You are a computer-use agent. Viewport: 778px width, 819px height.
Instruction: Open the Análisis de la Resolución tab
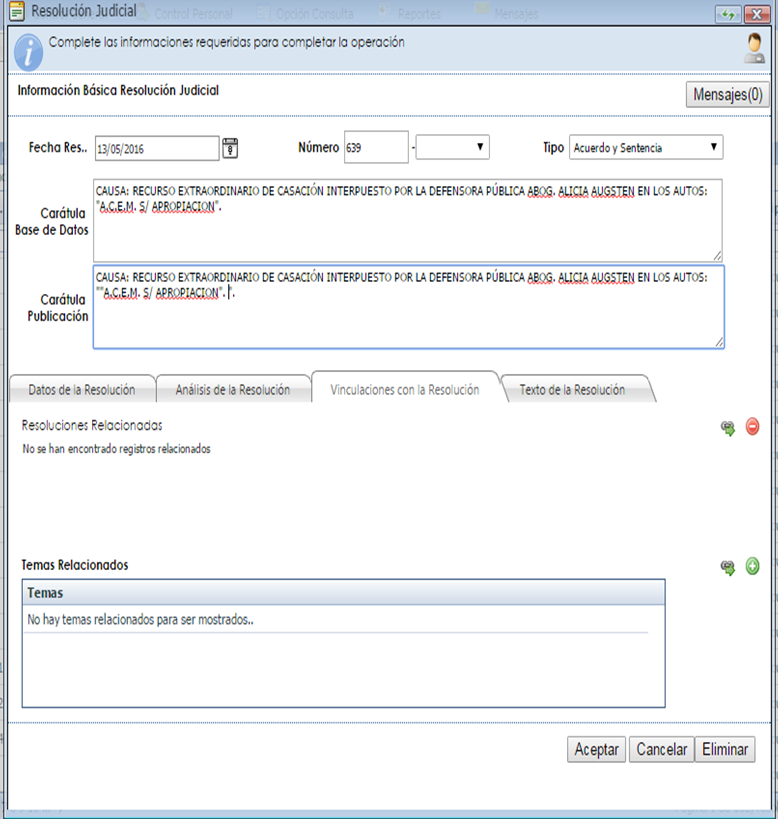pyautogui.click(x=232, y=390)
